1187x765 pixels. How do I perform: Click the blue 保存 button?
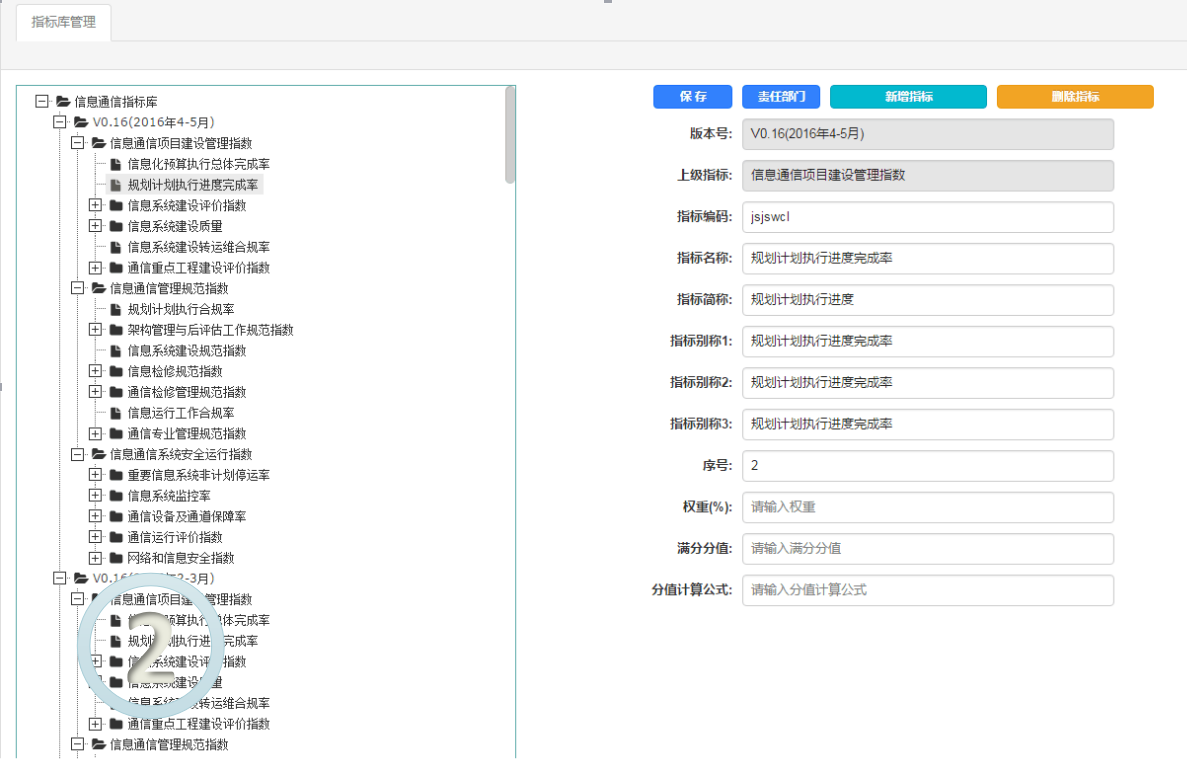(692, 97)
